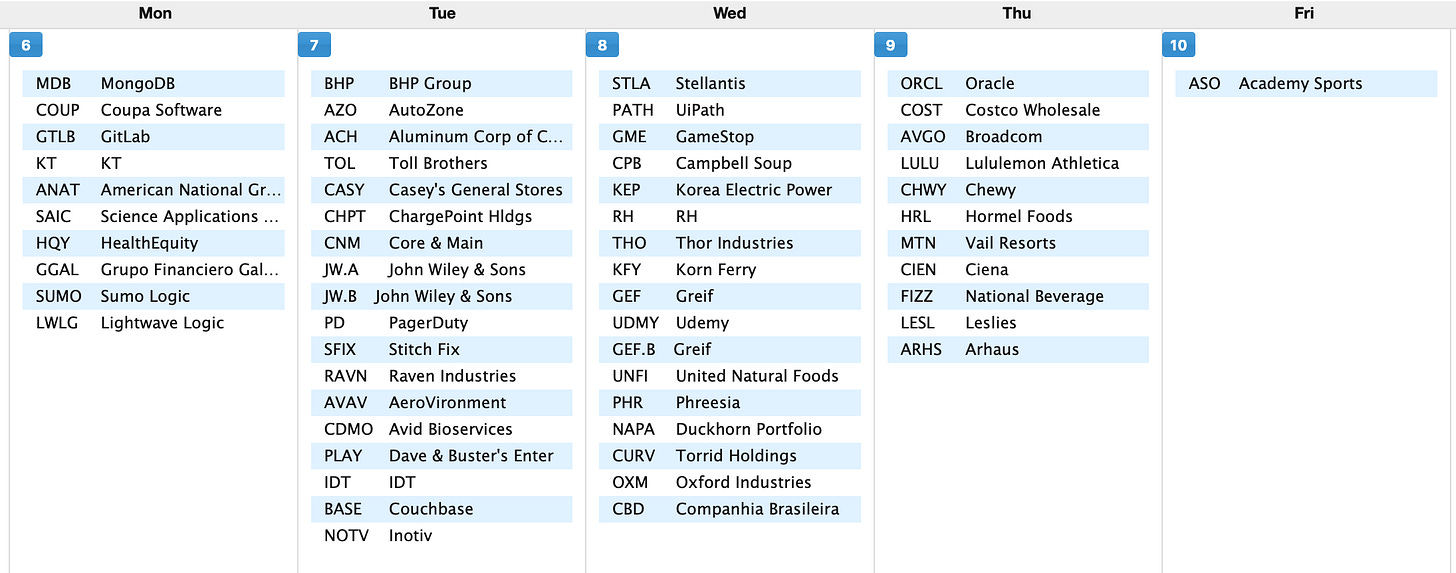Open KEP Korea Electric Power entry

pyautogui.click(x=730, y=190)
